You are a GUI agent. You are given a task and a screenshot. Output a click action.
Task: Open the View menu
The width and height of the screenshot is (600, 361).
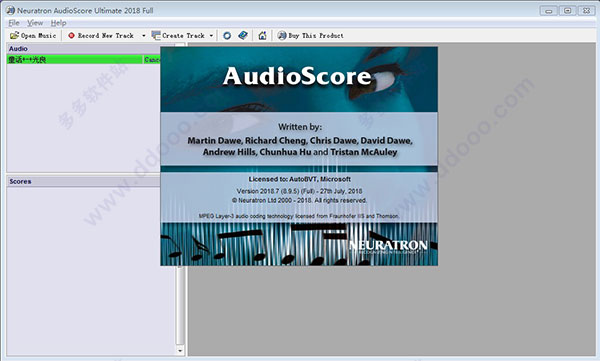tap(35, 23)
